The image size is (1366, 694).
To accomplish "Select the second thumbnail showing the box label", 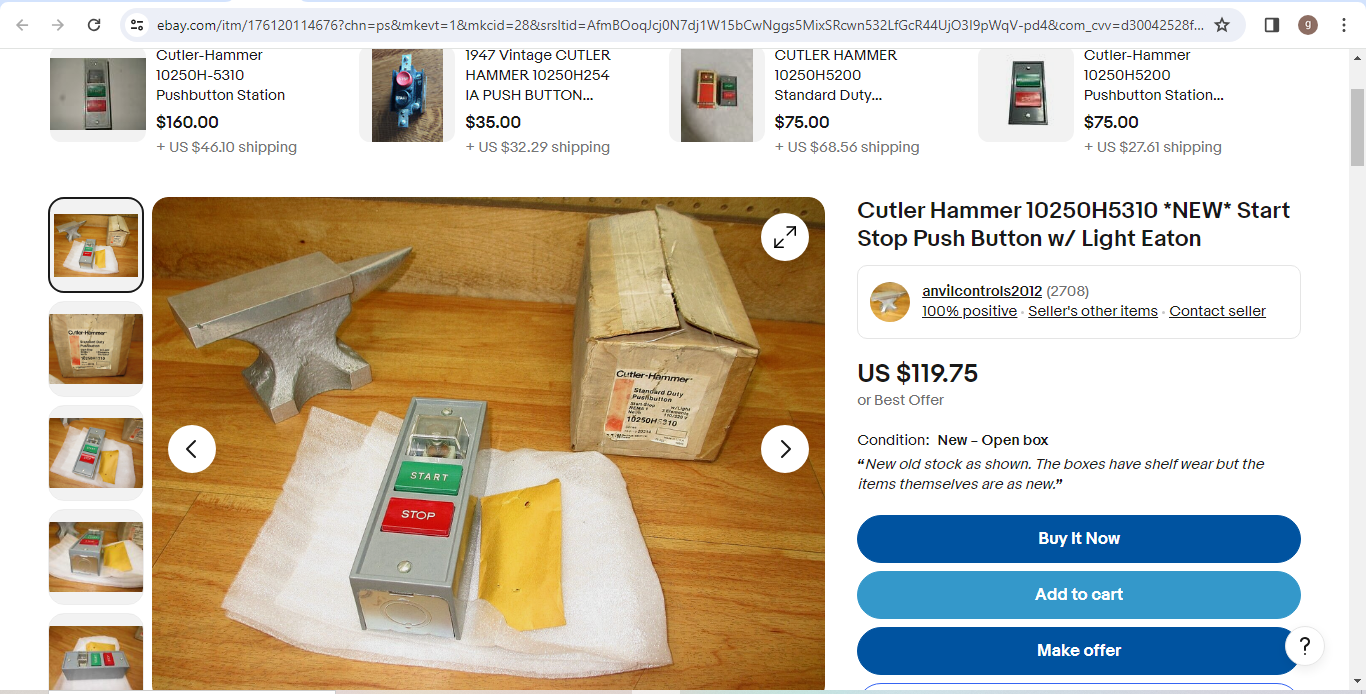I will (96, 349).
